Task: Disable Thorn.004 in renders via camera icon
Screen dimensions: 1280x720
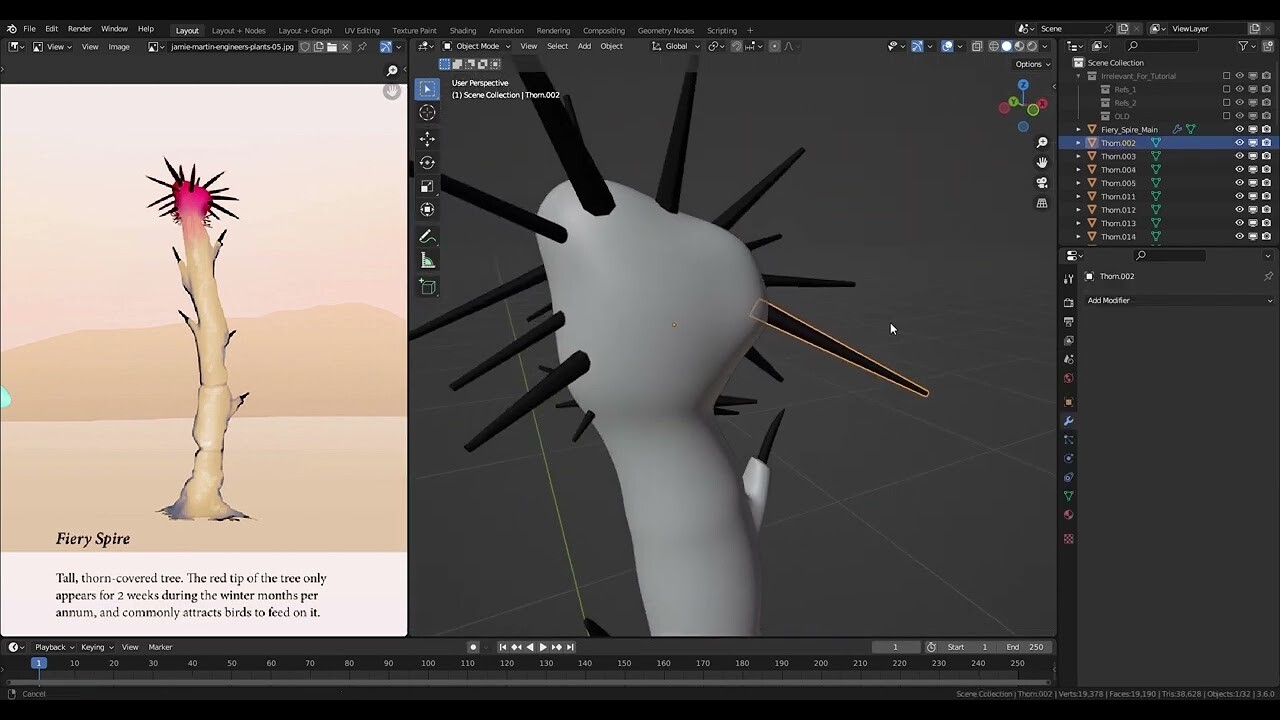Action: pos(1266,169)
